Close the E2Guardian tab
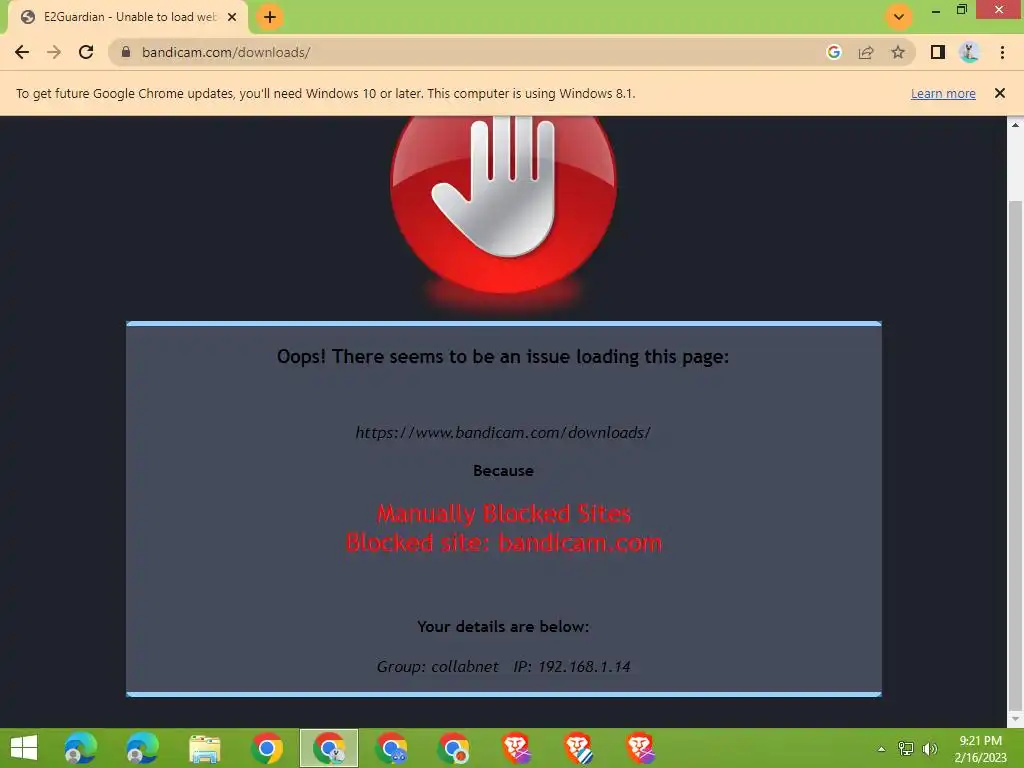This screenshot has height=768, width=1024. click(232, 17)
